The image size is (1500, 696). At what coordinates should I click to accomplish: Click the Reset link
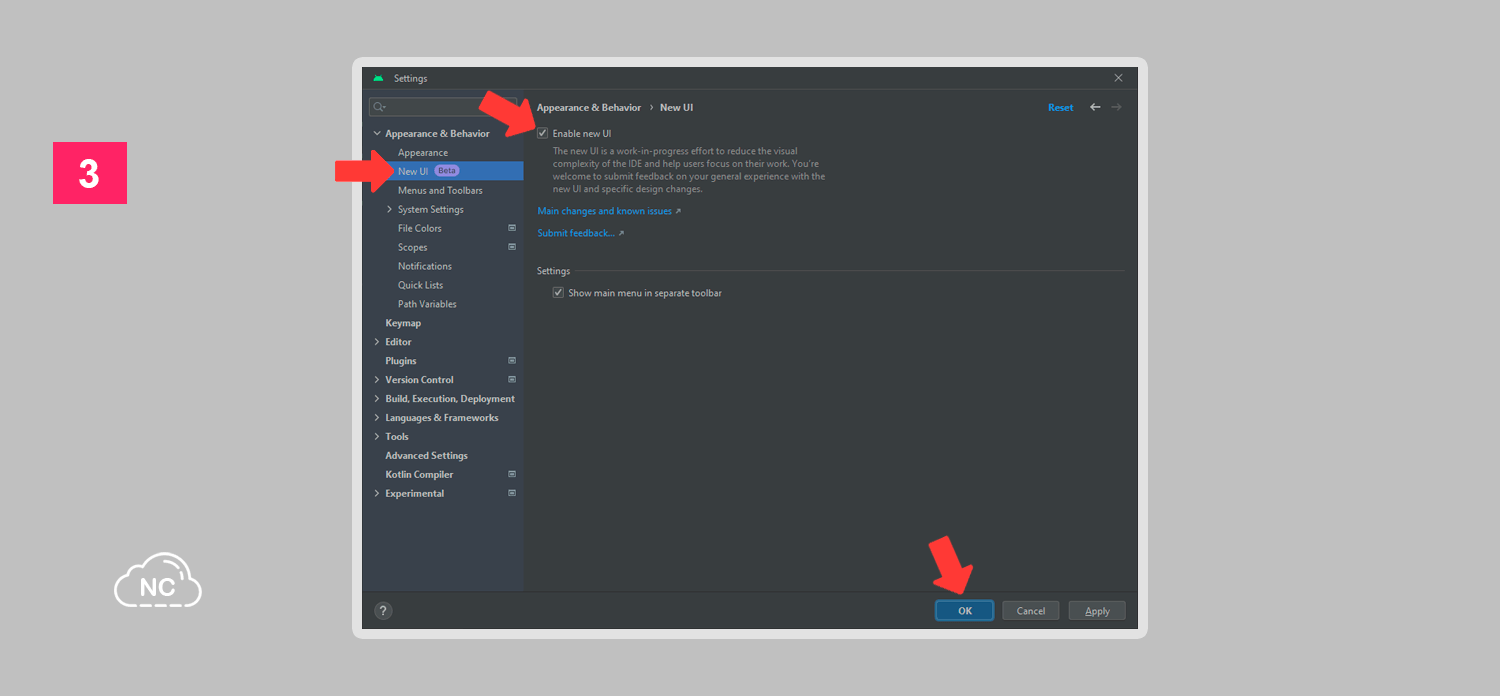coord(1061,108)
